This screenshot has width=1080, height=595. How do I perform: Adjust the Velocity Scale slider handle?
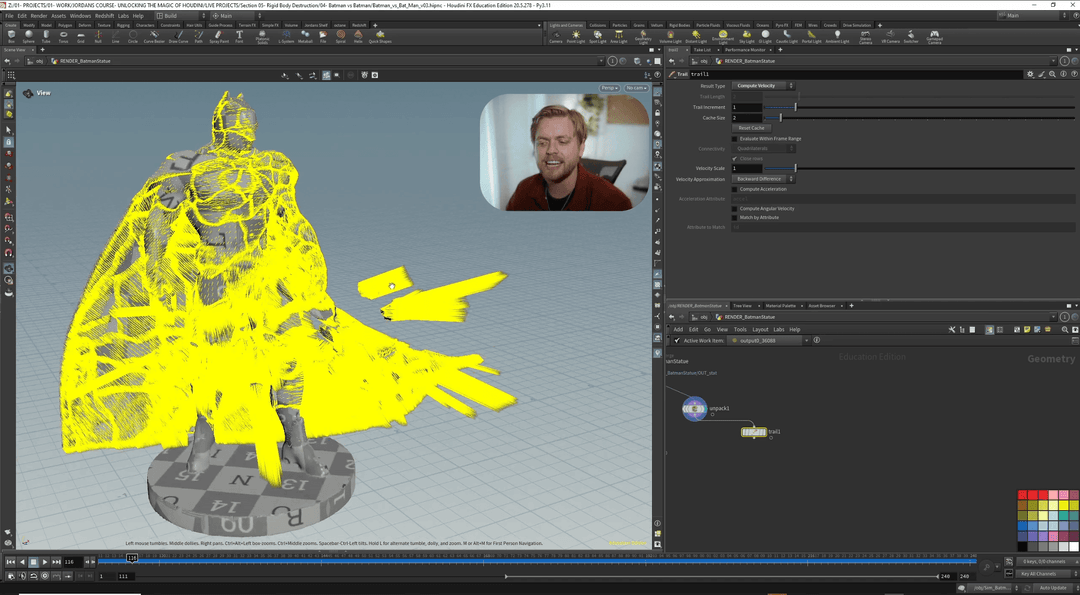coord(795,168)
